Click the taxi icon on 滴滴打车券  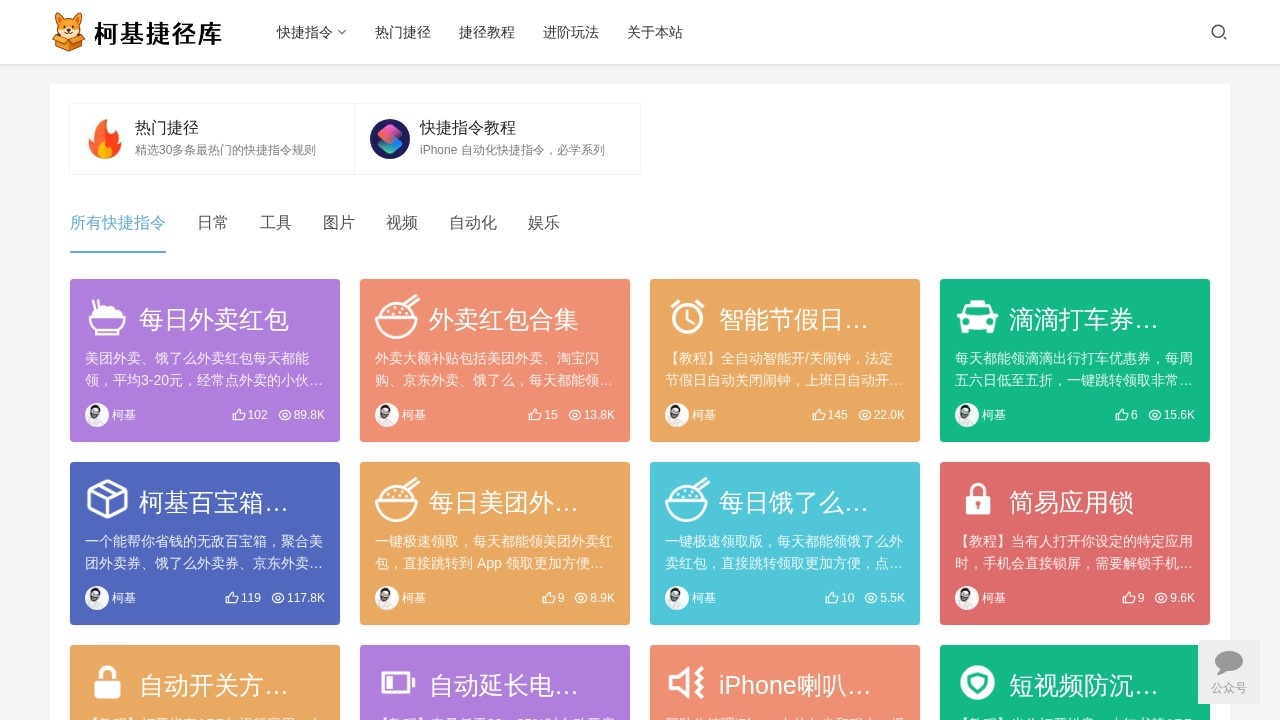977,317
